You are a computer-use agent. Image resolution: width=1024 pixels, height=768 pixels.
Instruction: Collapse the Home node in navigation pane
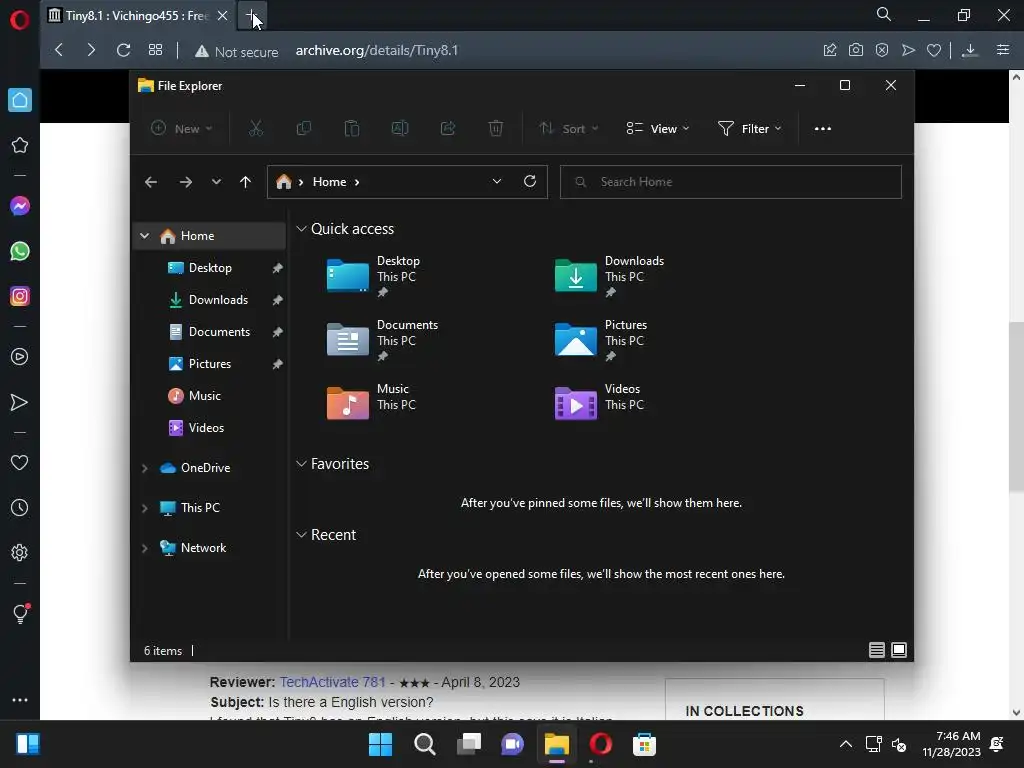(x=145, y=236)
